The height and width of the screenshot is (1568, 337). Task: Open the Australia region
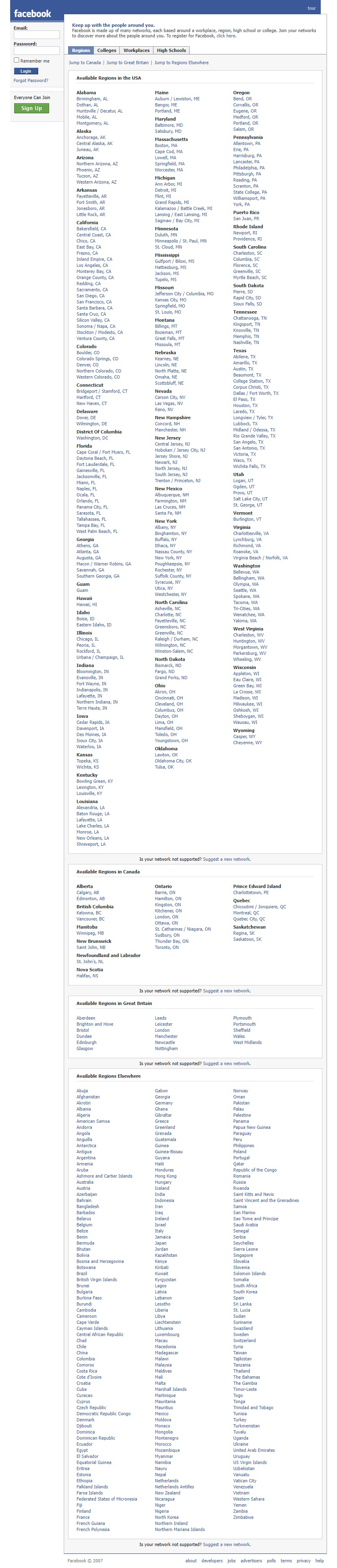(85, 1182)
